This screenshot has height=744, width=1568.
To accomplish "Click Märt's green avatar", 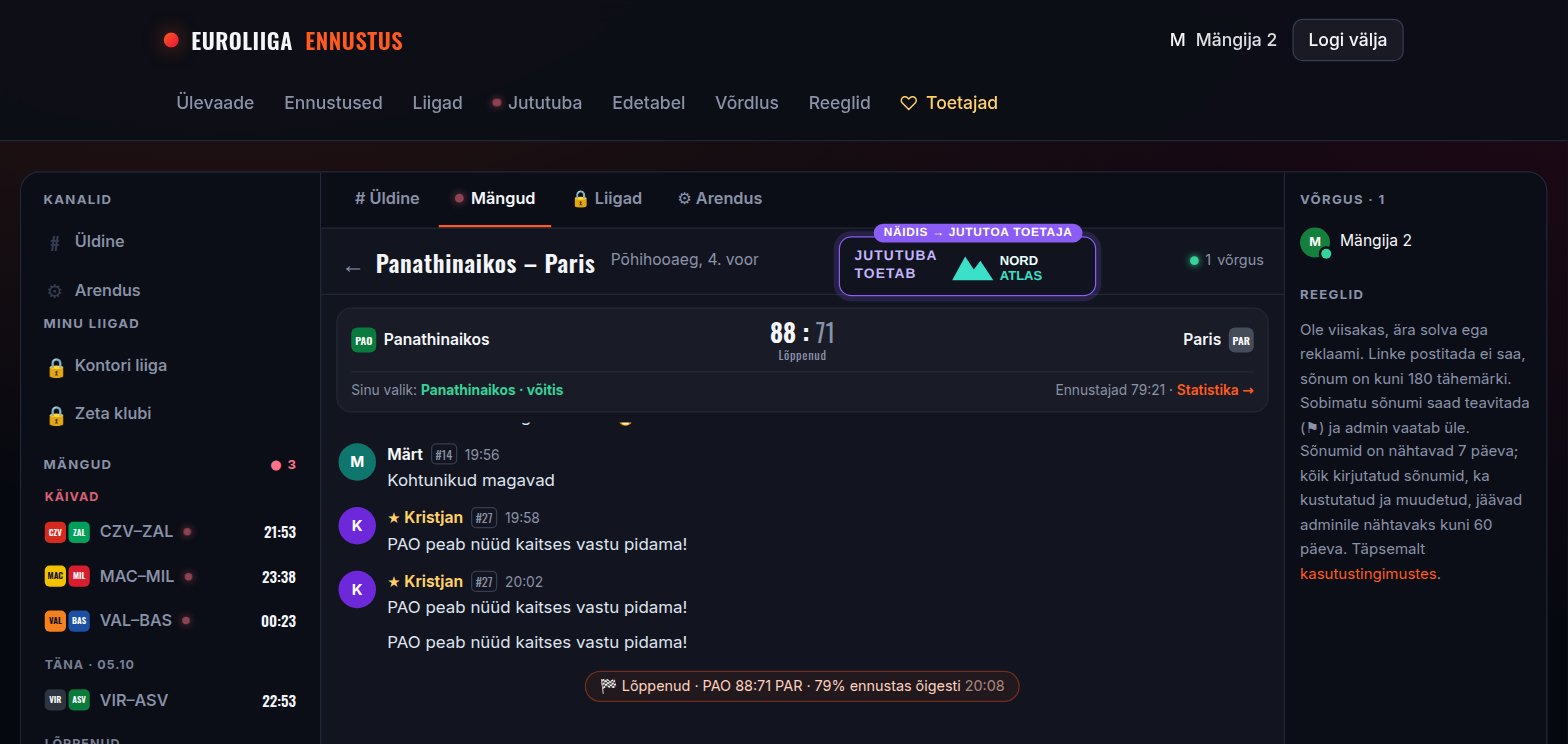I will [357, 462].
